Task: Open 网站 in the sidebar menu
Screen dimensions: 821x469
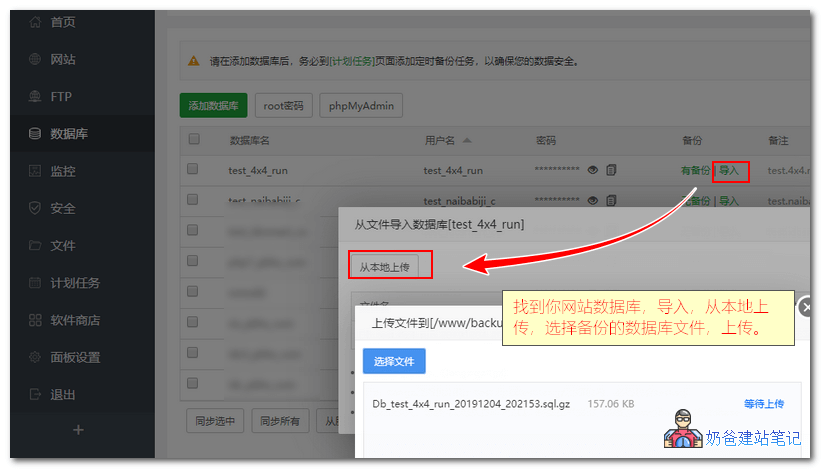Action: pyautogui.click(x=63, y=59)
